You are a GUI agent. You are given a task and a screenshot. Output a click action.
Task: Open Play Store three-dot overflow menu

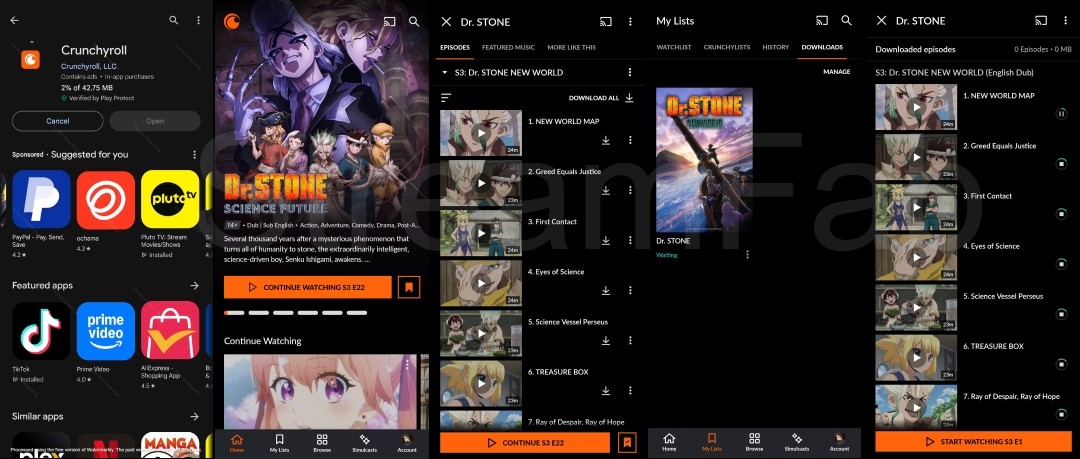pyautogui.click(x=198, y=21)
